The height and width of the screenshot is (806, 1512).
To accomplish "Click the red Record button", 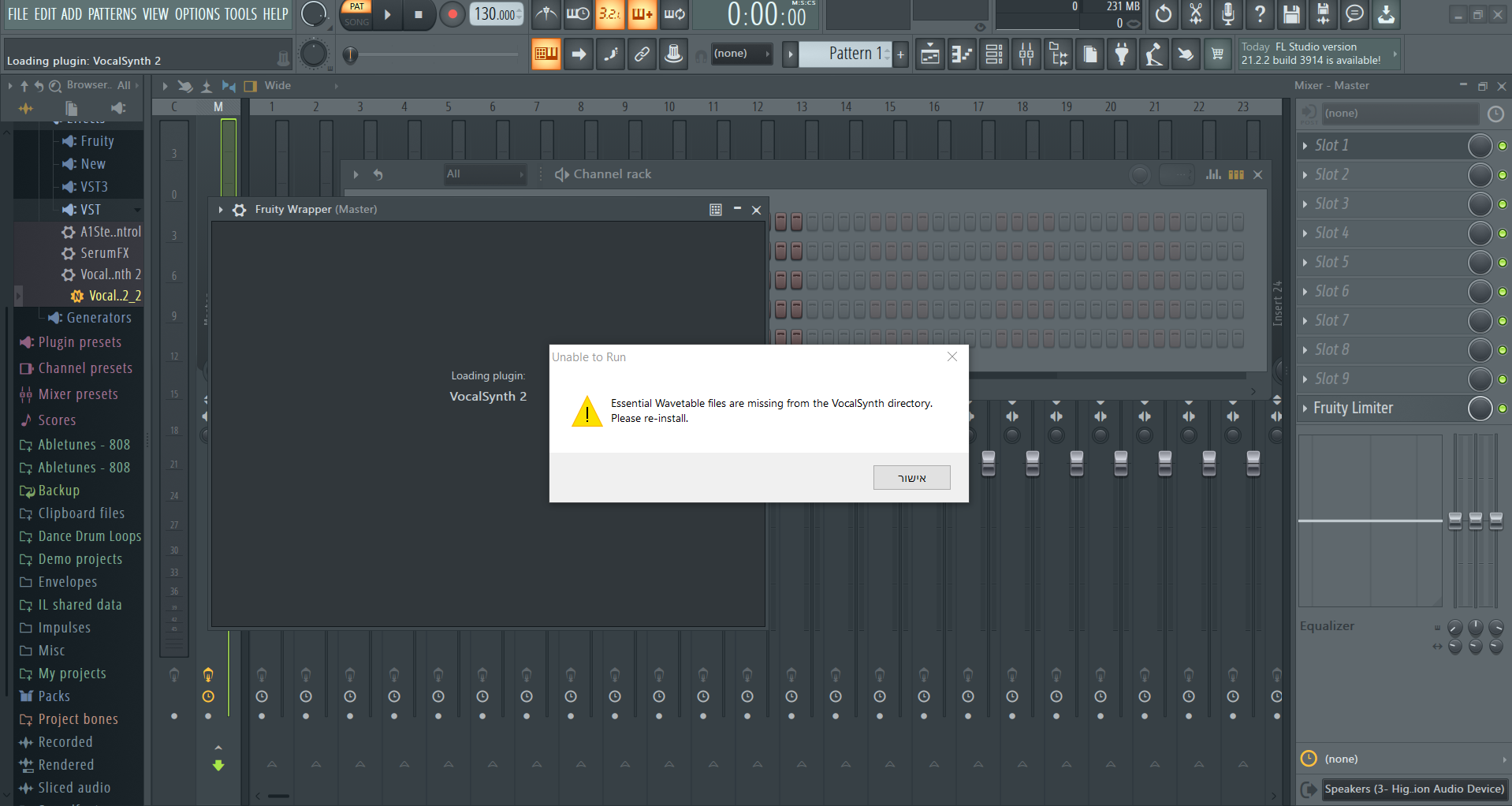I will [x=452, y=14].
